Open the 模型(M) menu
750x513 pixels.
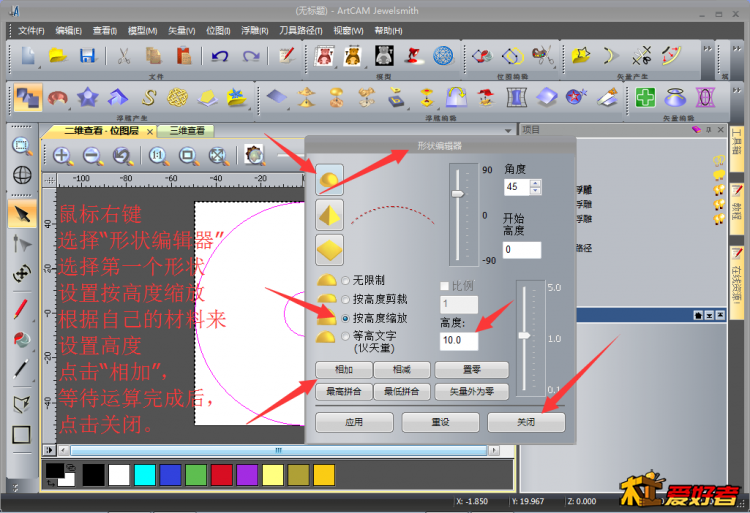[143, 31]
